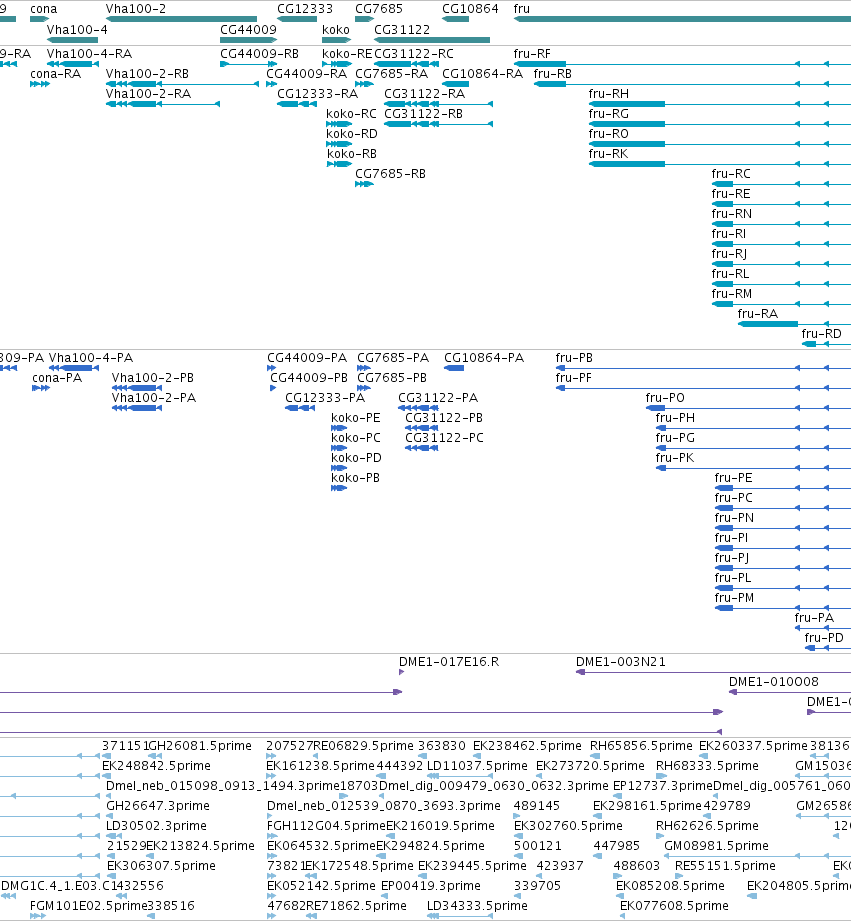
Task: Open the fru-PO protein label
Action: coord(665,397)
